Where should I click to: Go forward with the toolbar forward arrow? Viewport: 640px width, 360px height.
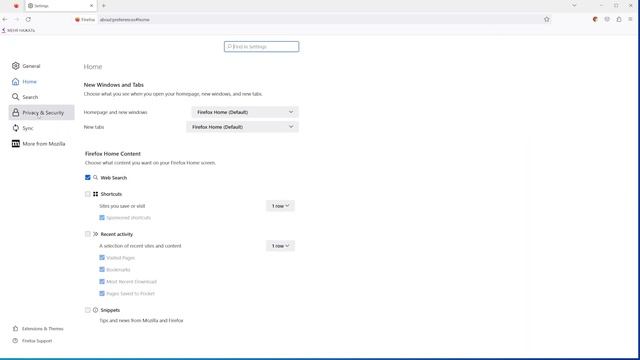pos(17,19)
